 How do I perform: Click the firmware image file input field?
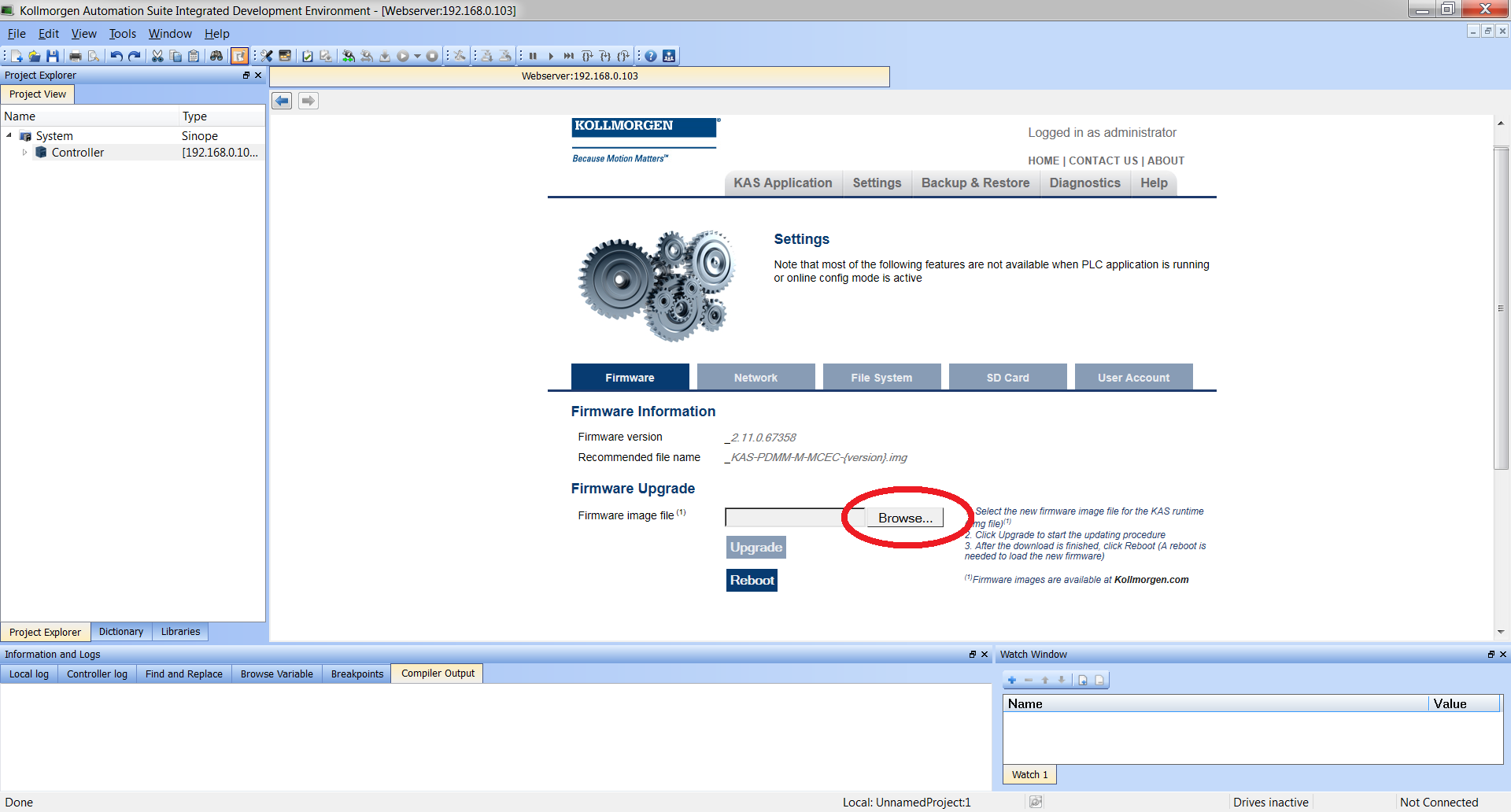[795, 518]
